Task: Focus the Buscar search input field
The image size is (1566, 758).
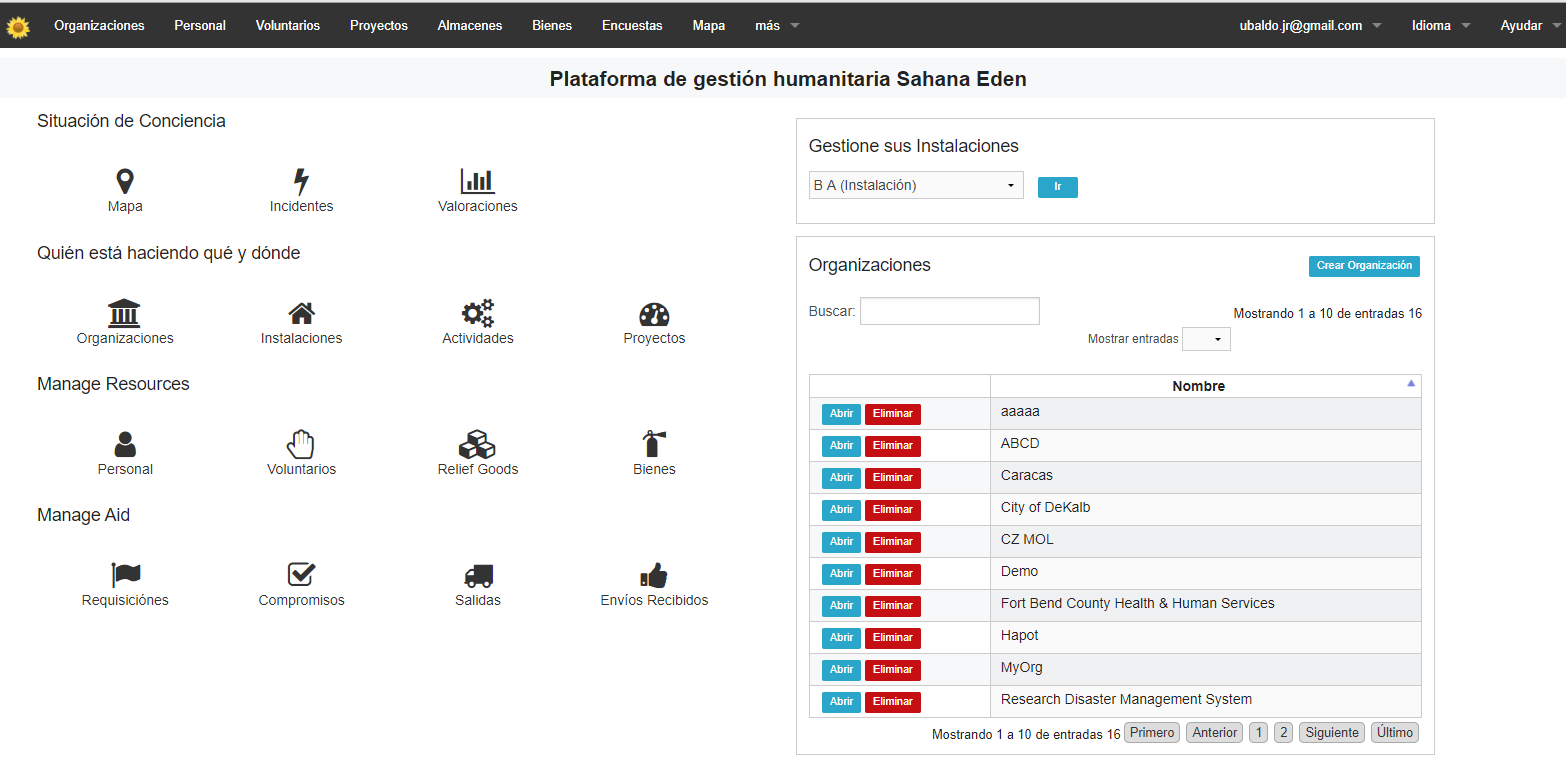Action: 950,311
